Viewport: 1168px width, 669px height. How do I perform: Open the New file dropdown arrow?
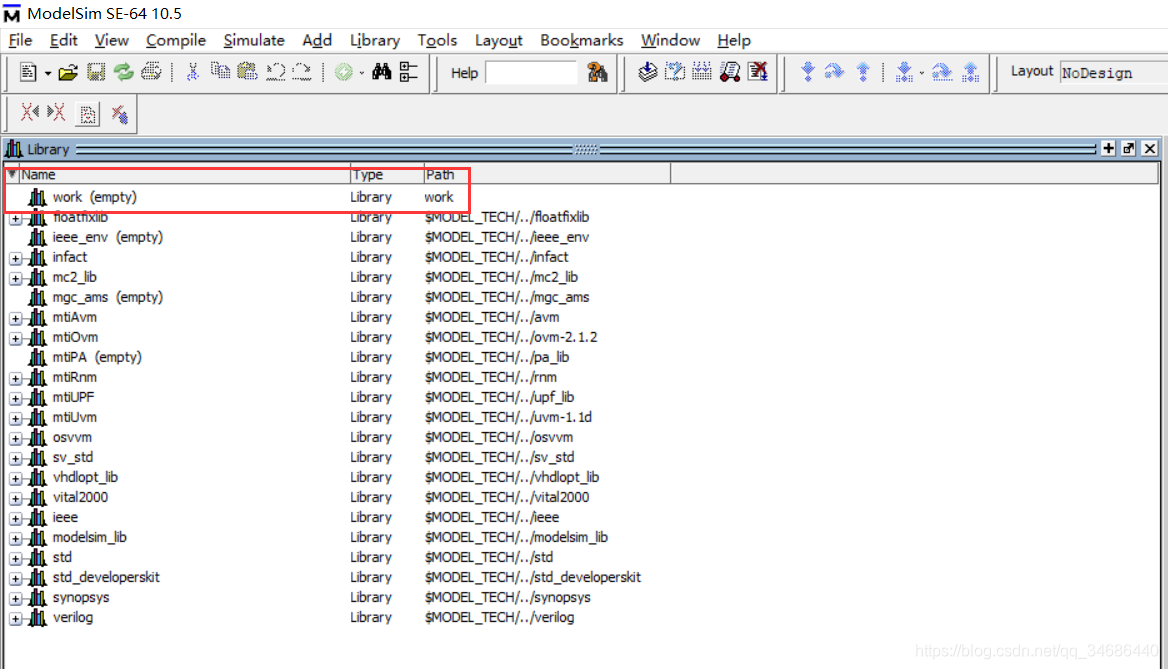(x=48, y=74)
